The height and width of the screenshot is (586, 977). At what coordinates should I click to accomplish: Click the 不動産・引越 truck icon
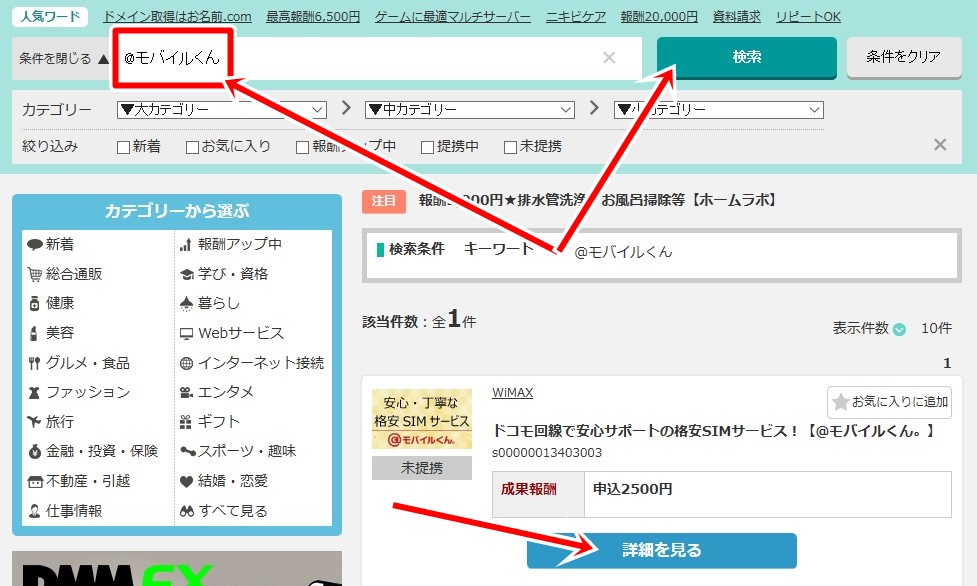(x=35, y=481)
